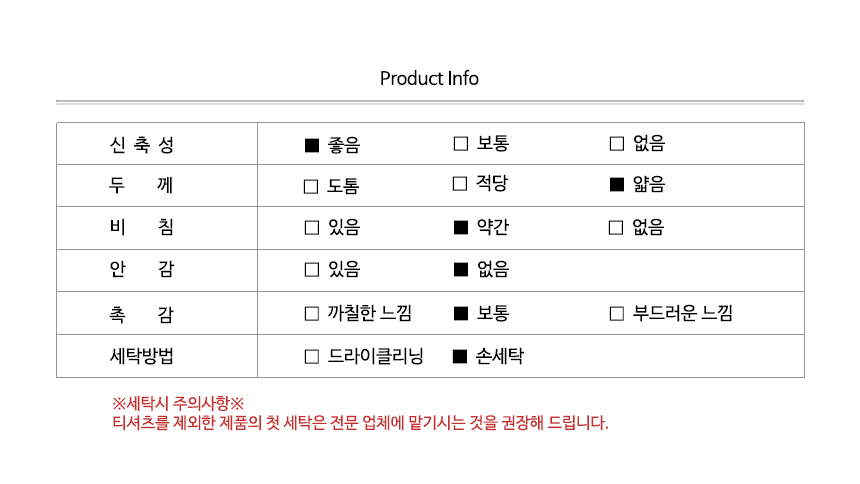Viewport: 860px width, 484px height.
Task: Check the 드라이클리닝 washing option
Action: [x=311, y=356]
